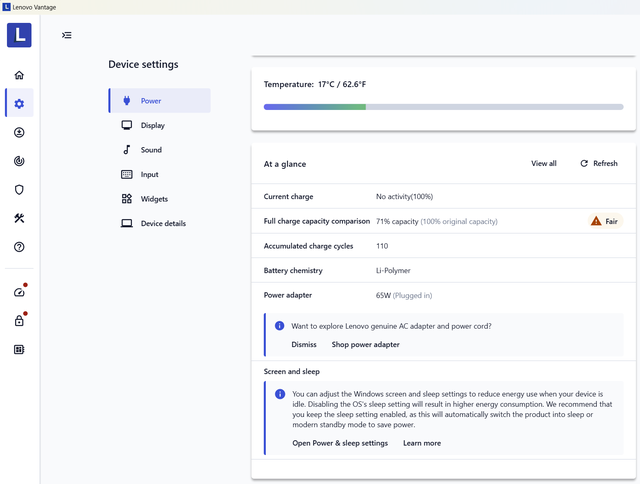Open Device details section

pyautogui.click(x=163, y=224)
